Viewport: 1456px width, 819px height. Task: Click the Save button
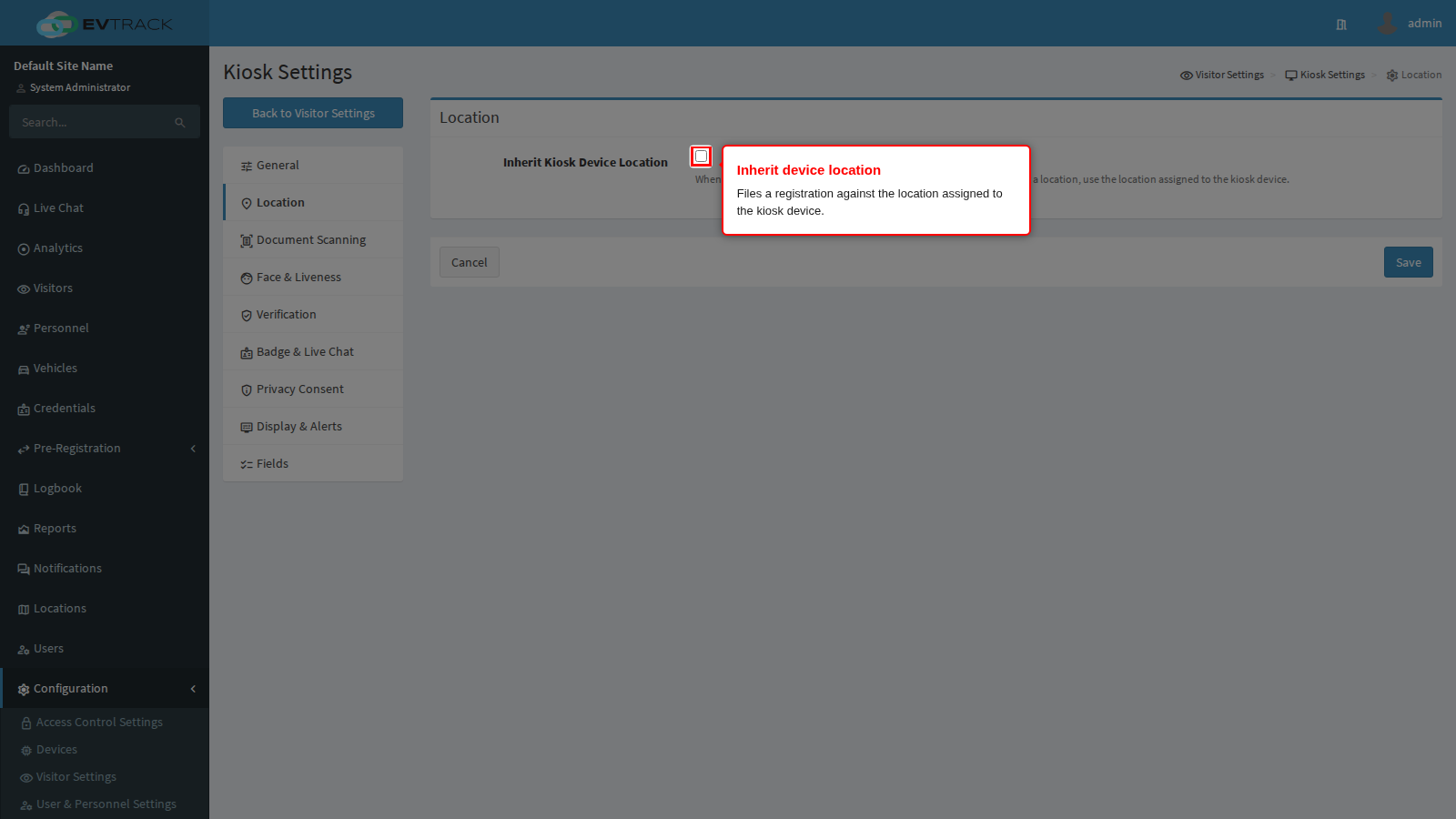pyautogui.click(x=1408, y=262)
